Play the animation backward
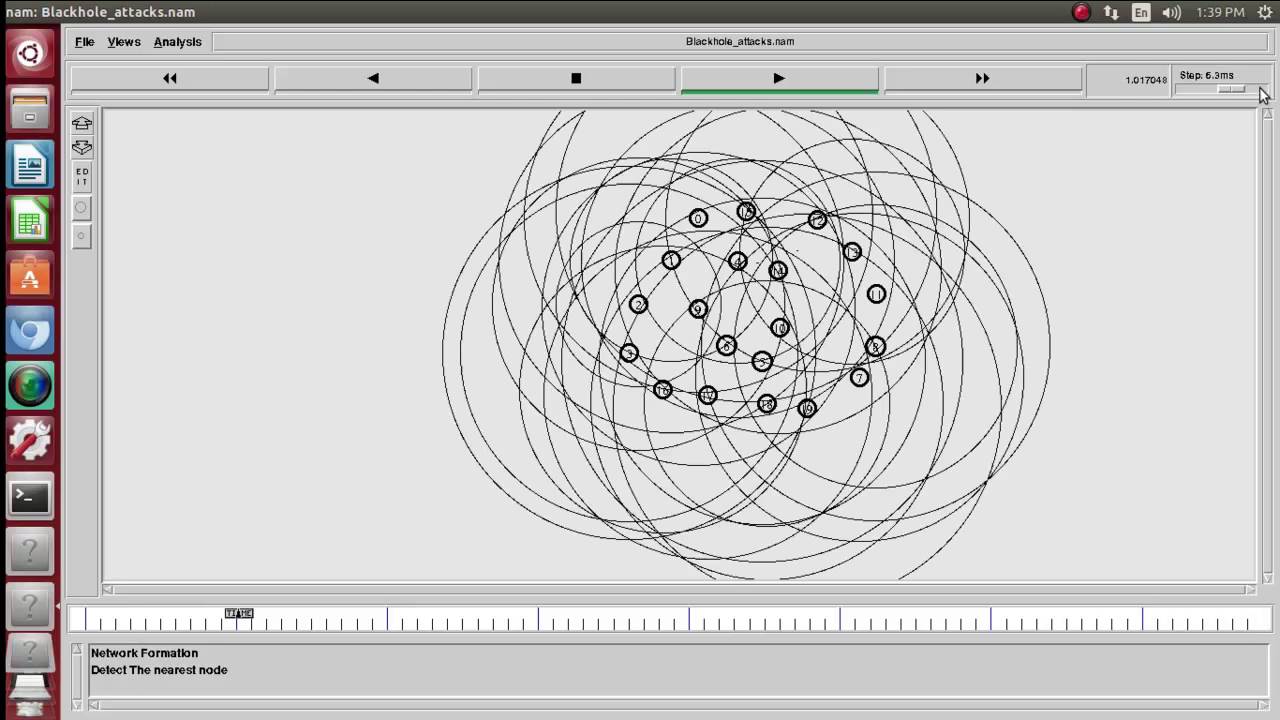1280x720 pixels. click(x=373, y=78)
